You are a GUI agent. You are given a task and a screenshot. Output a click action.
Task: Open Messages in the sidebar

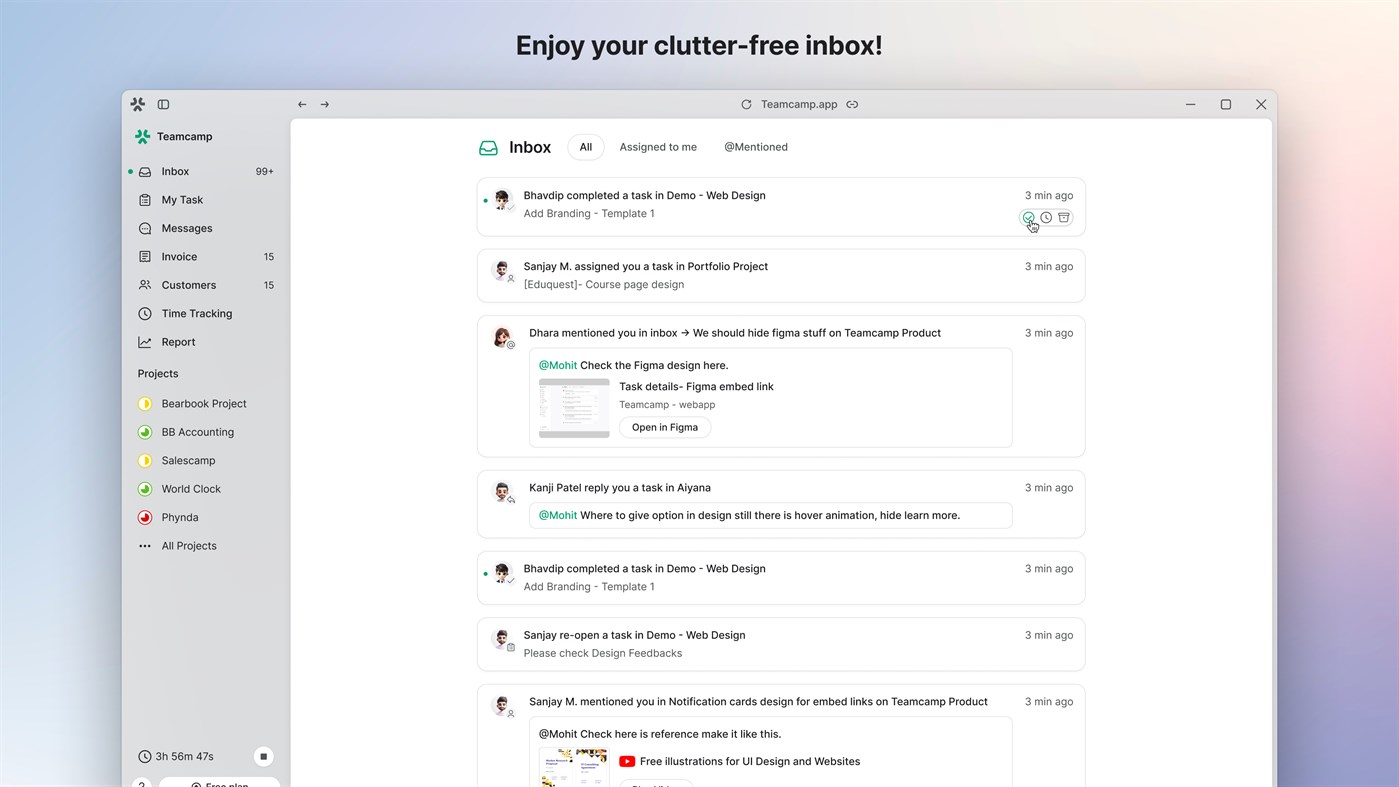click(x=206, y=228)
